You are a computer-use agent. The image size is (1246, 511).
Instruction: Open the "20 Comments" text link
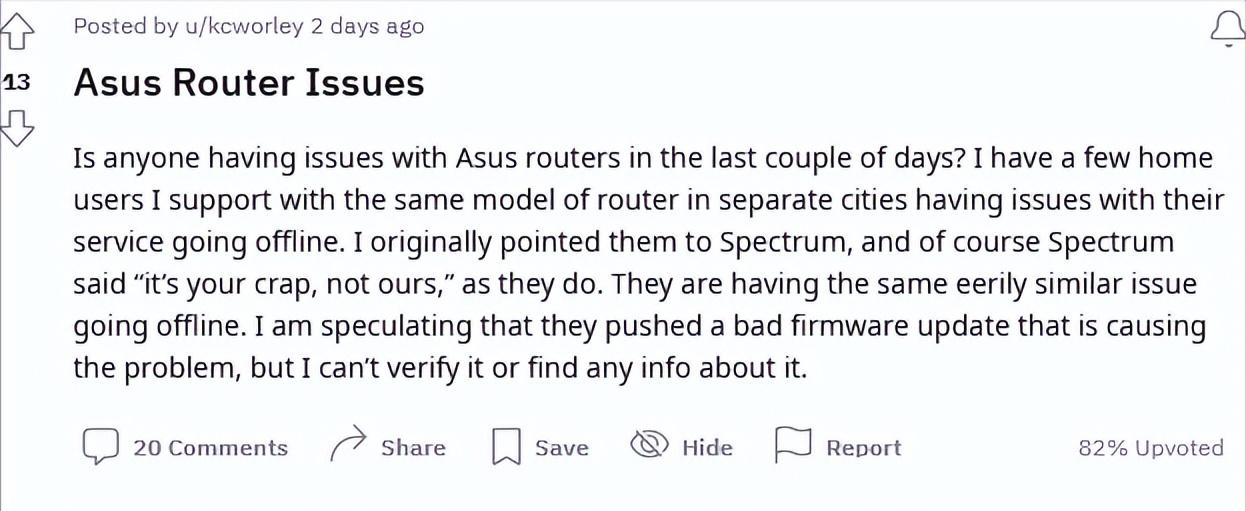210,448
